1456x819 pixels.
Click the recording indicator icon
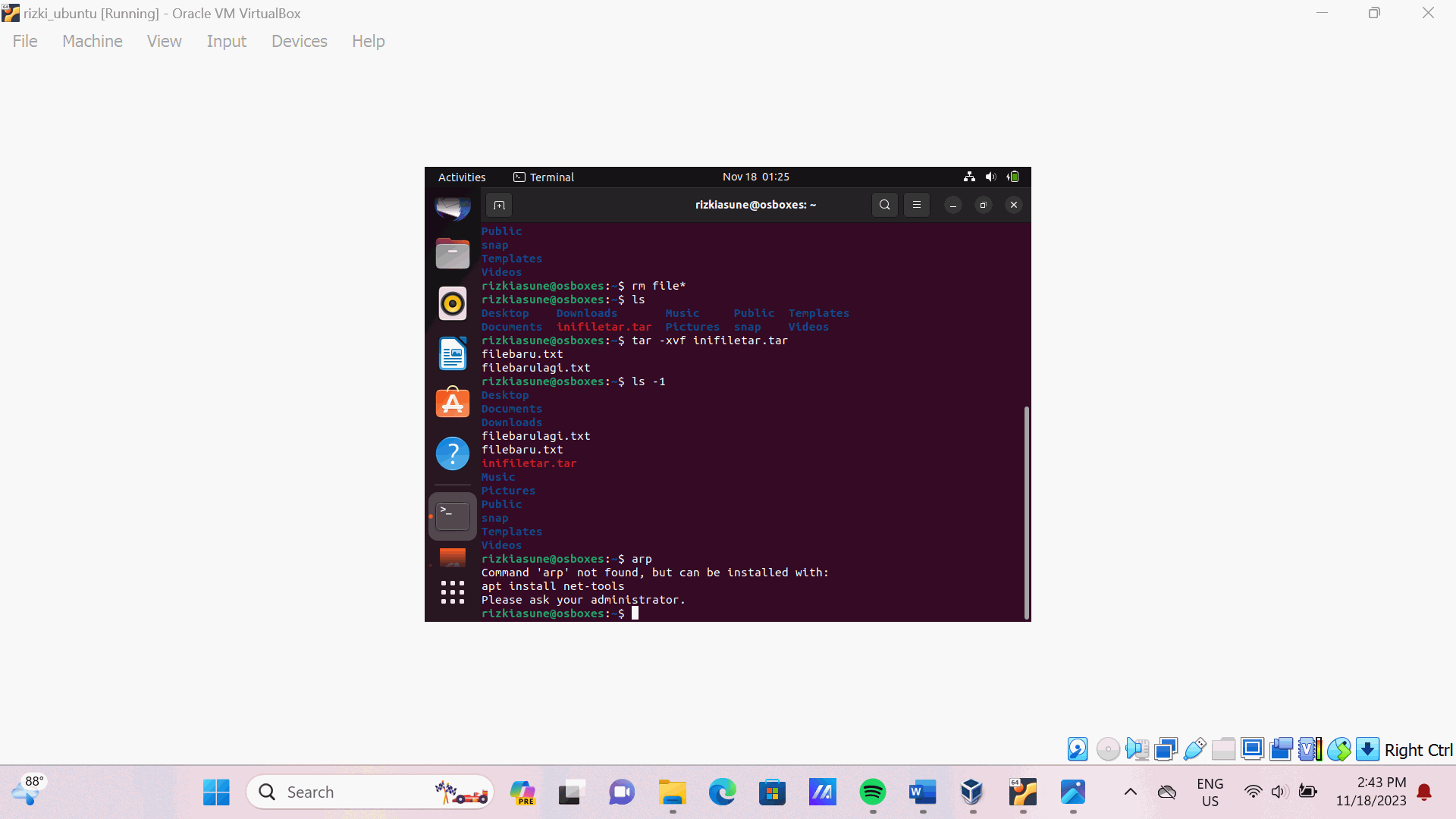(x=1282, y=749)
